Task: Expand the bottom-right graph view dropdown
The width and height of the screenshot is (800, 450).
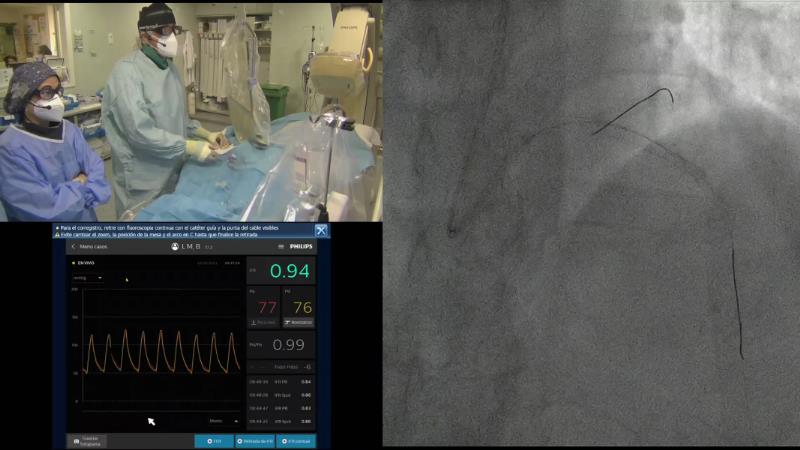Action: click(x=222, y=421)
